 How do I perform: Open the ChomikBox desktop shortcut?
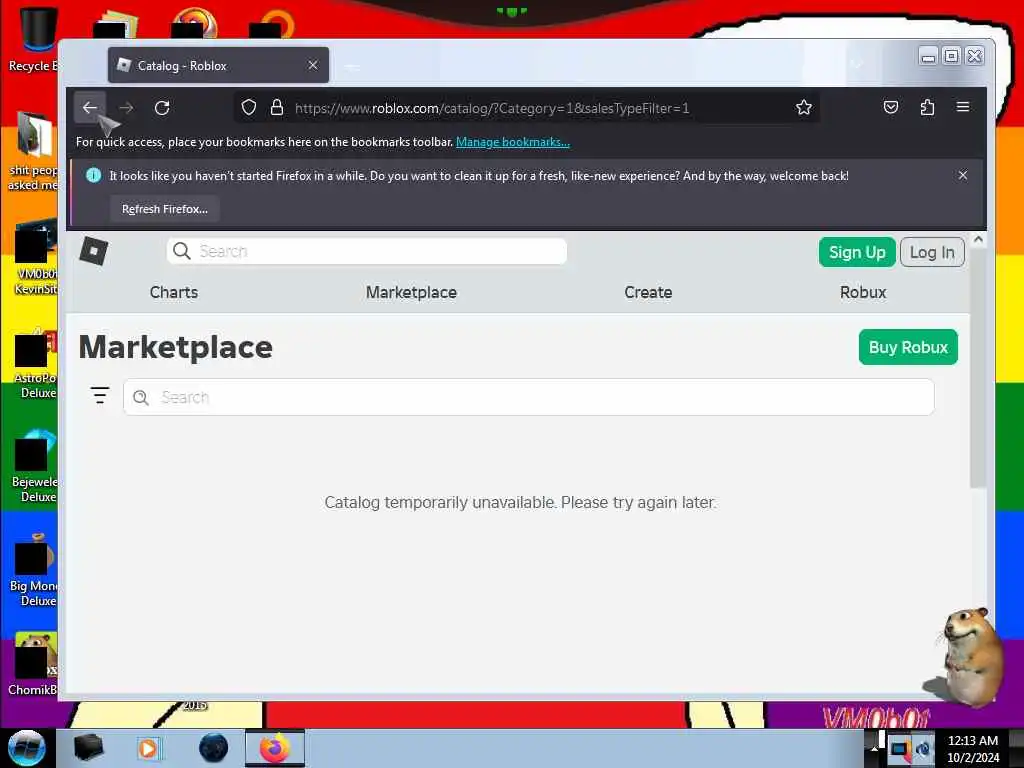pos(32,664)
